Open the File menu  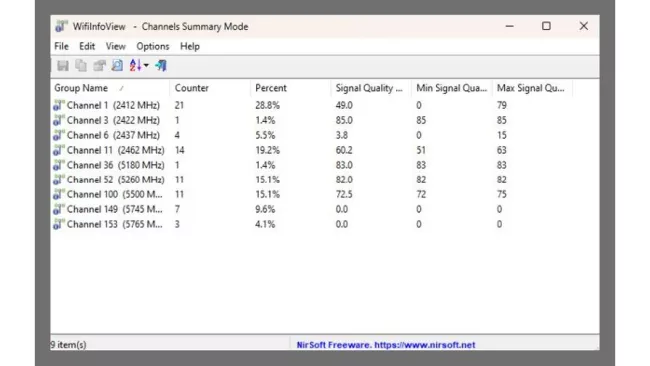[x=61, y=46]
